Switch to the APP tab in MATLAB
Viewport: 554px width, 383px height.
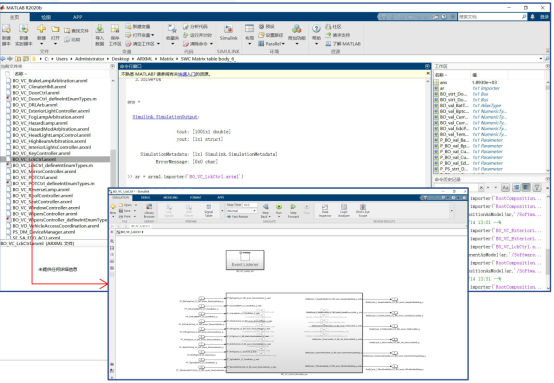(77, 17)
